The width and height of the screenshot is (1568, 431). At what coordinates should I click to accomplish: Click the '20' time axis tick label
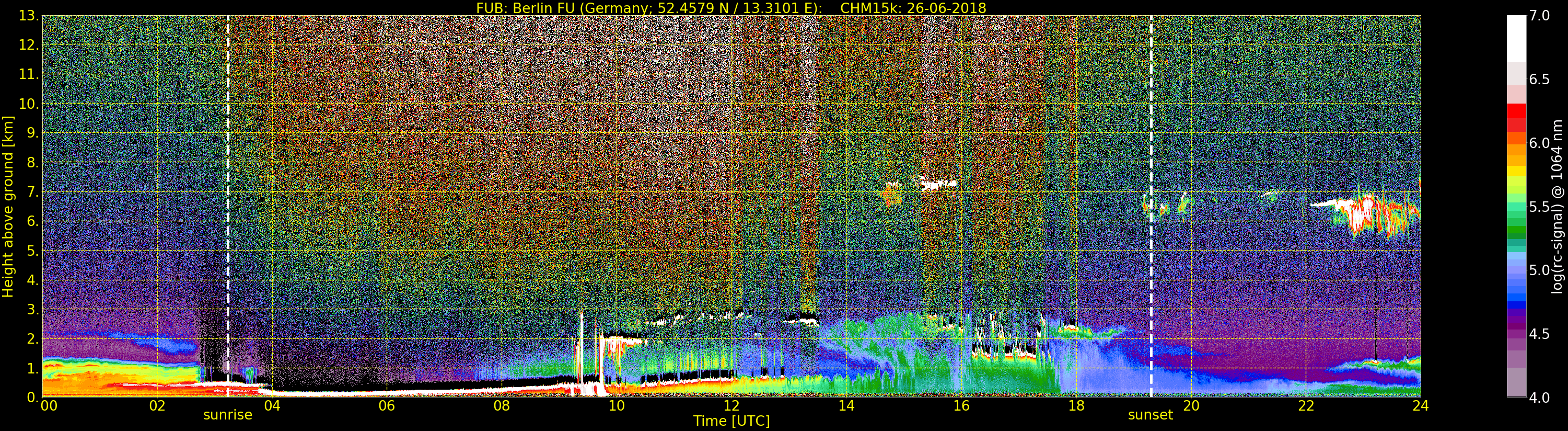(x=1191, y=406)
